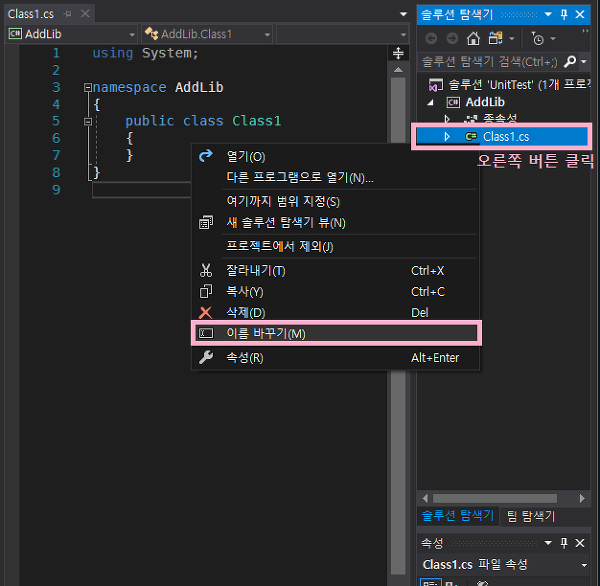Image resolution: width=600 pixels, height=586 pixels.
Task: Click the pending changes filter clock icon
Action: (538, 39)
